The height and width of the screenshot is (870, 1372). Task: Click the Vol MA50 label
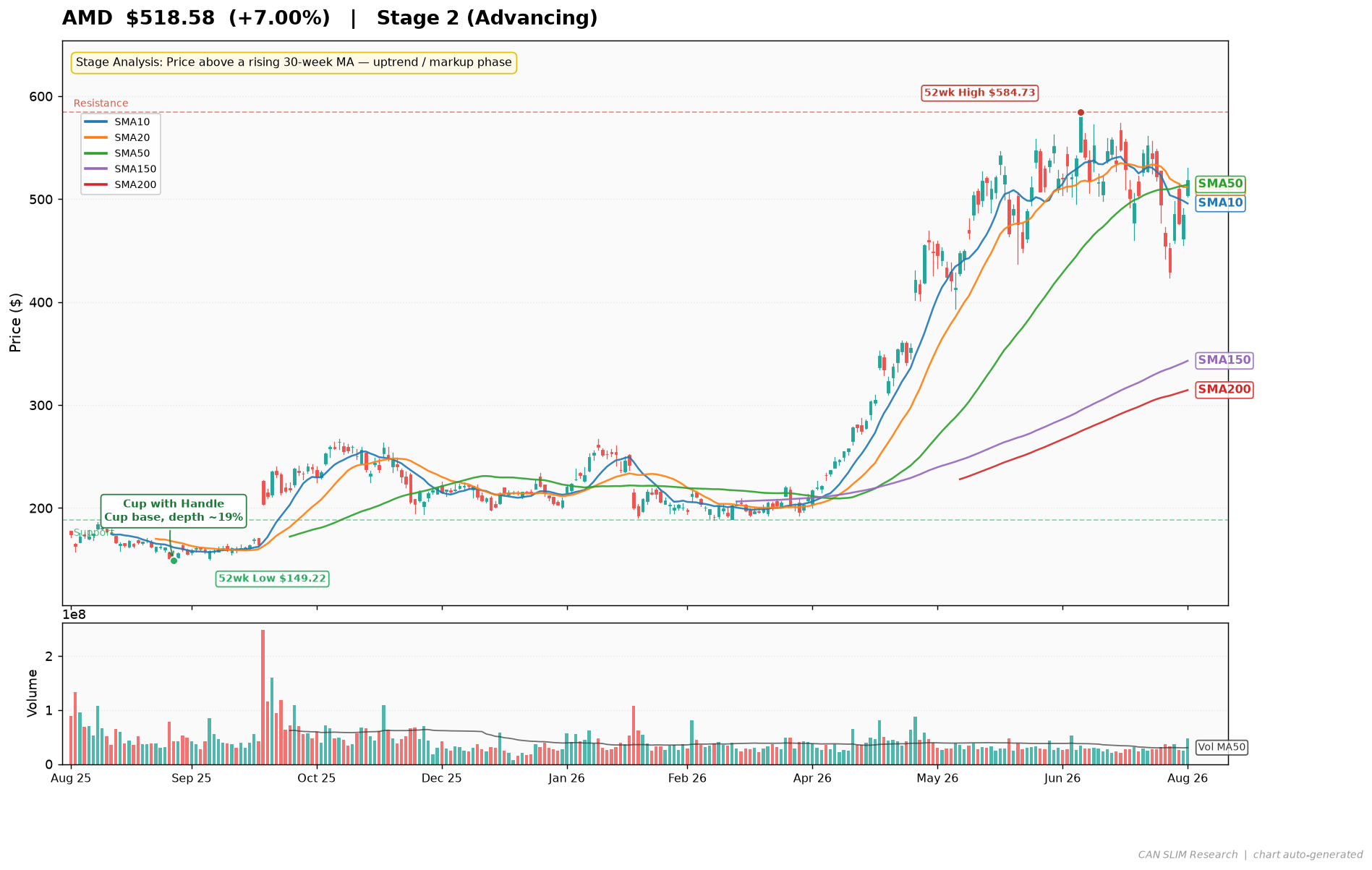click(x=1222, y=748)
